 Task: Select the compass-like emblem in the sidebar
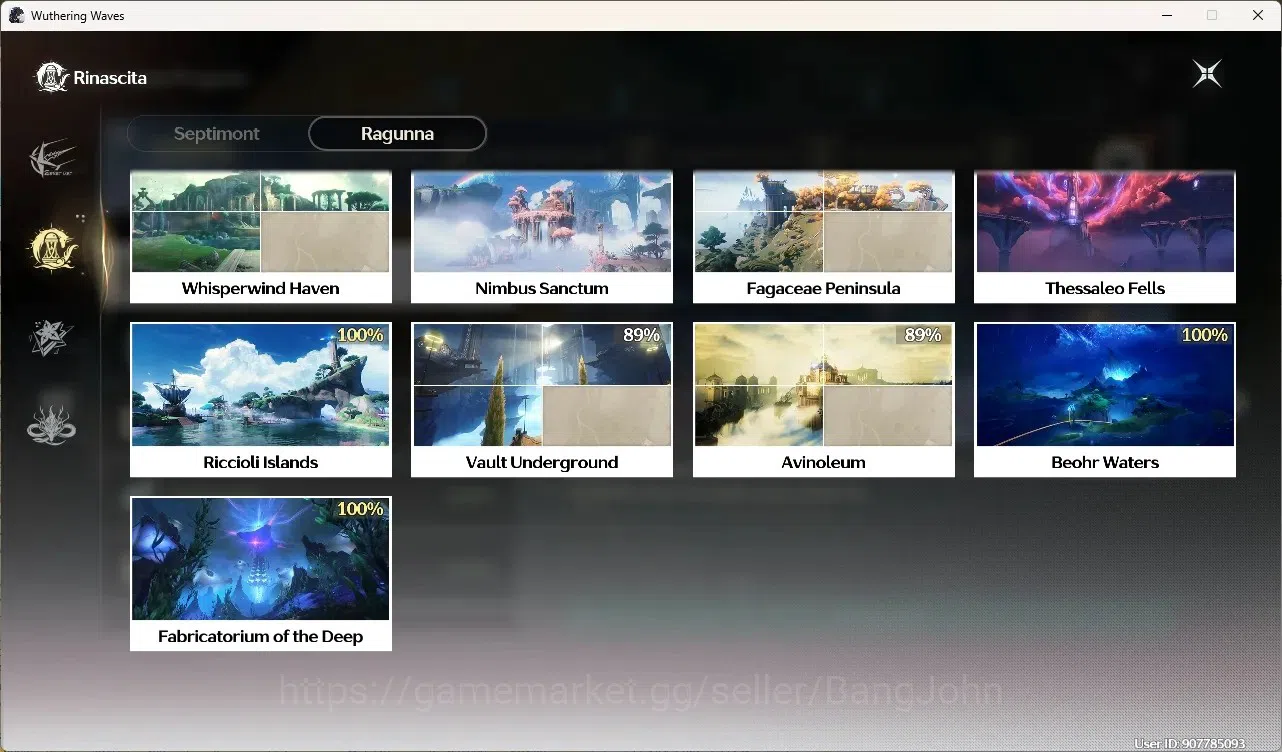pyautogui.click(x=53, y=160)
